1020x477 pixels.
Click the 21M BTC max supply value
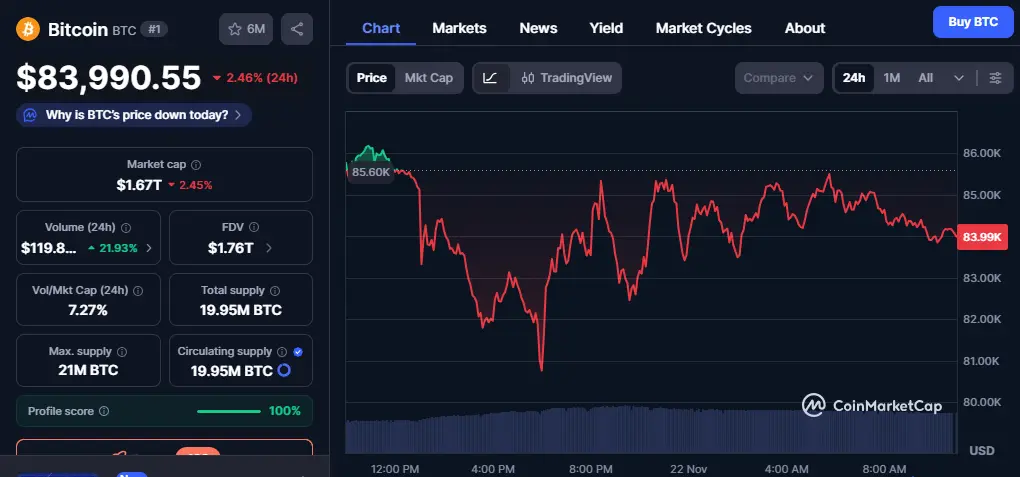(88, 371)
